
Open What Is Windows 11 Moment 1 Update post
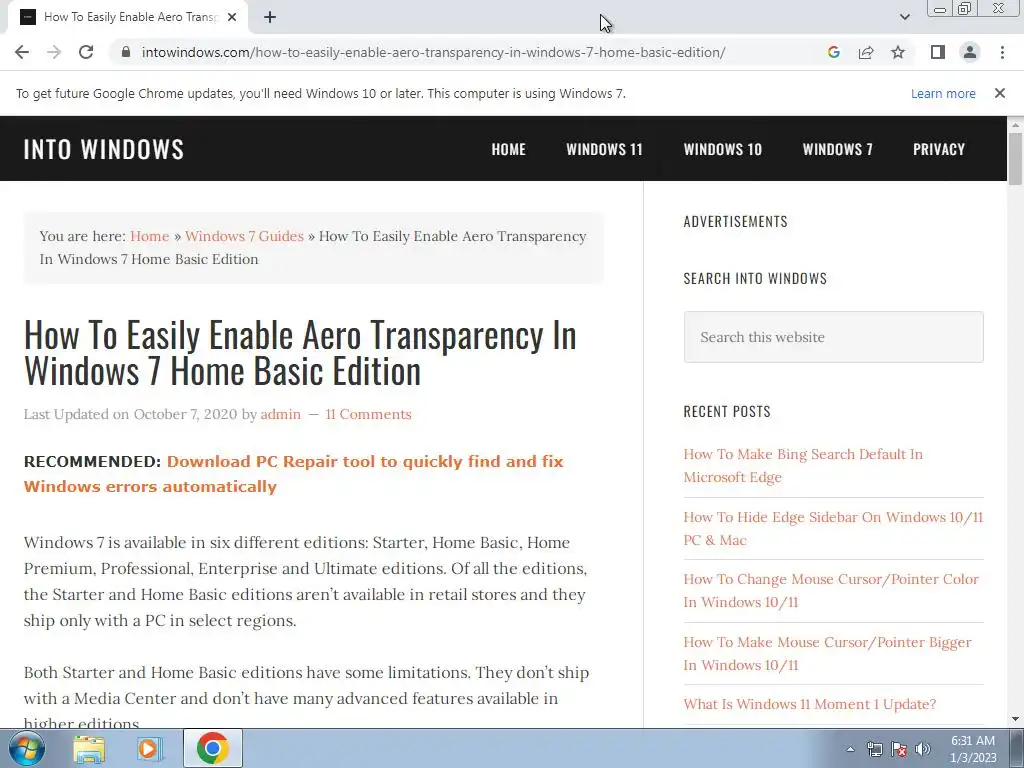coord(810,704)
